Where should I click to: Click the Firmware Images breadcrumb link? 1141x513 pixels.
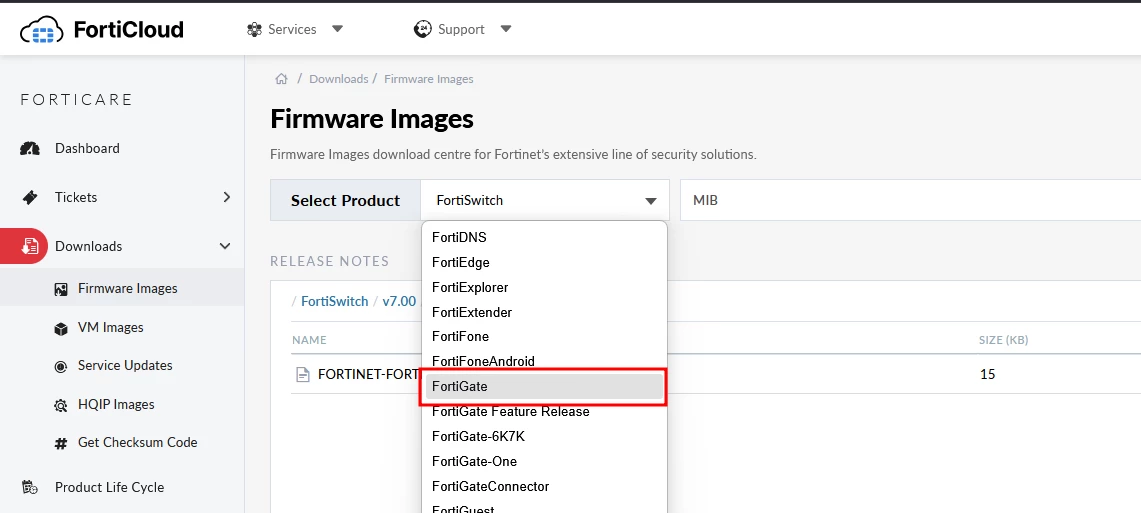click(x=429, y=79)
